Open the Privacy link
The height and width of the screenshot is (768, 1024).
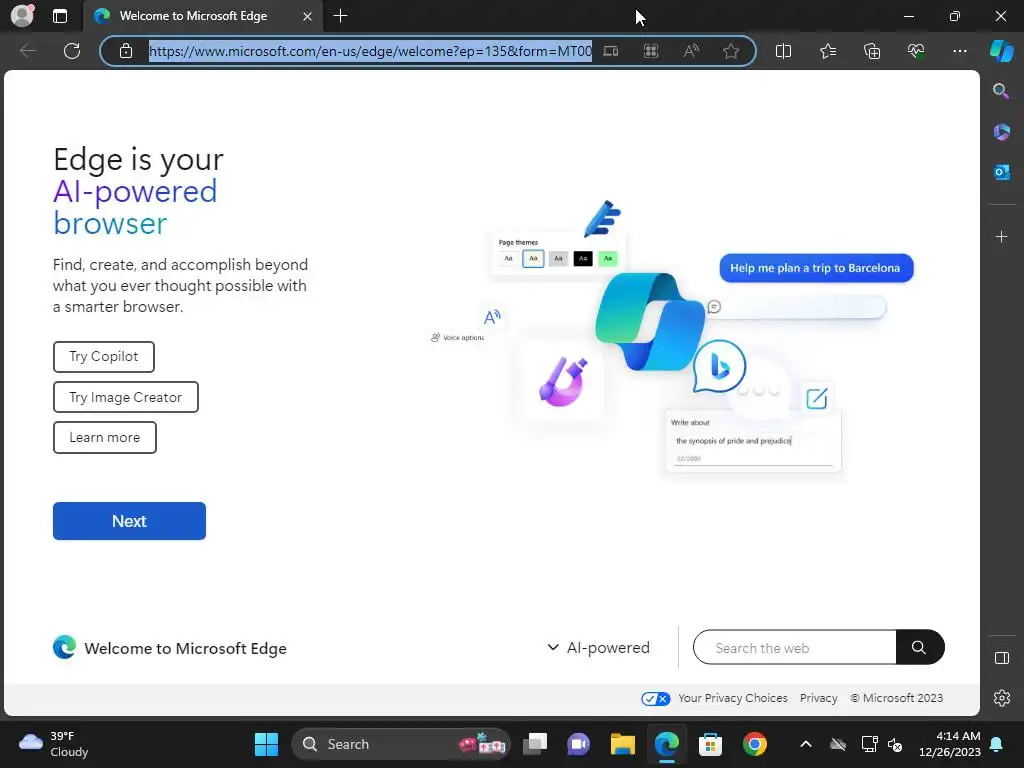coord(818,698)
